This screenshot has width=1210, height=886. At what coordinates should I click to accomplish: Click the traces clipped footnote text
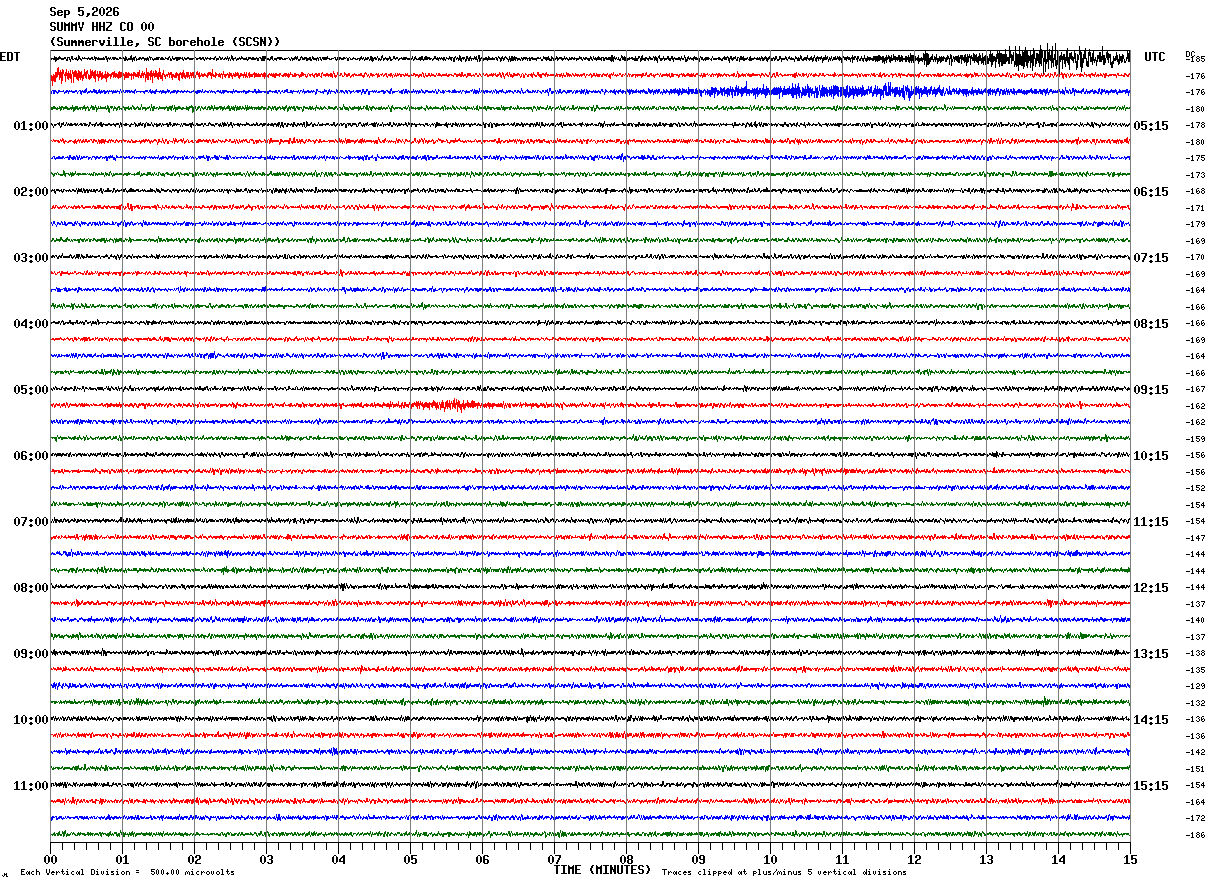point(784,872)
